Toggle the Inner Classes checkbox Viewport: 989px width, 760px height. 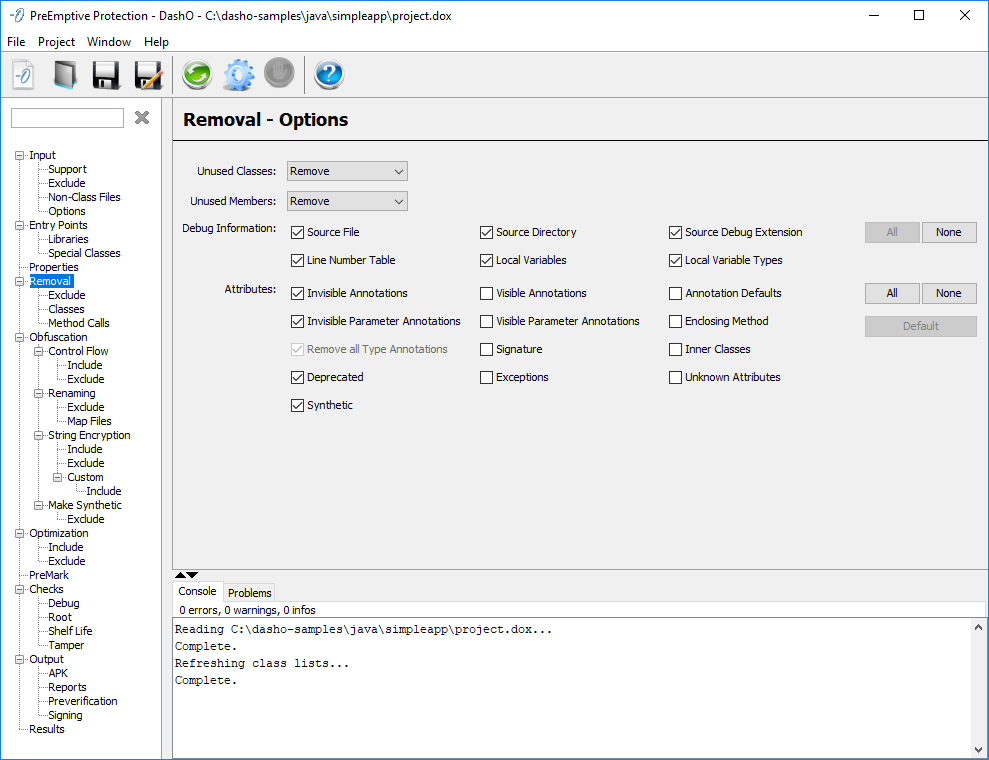tap(675, 350)
